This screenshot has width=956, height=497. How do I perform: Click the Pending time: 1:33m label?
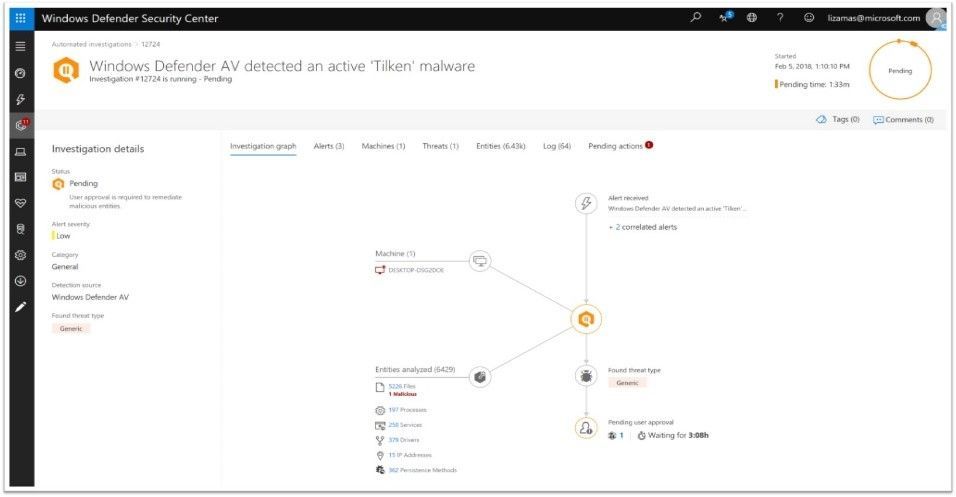[814, 85]
